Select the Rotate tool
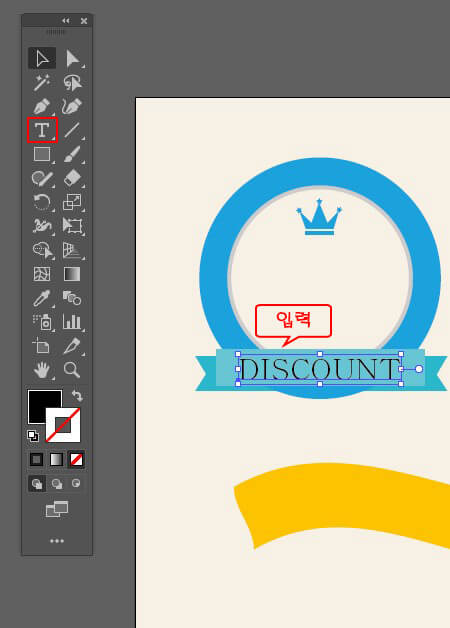The width and height of the screenshot is (450, 628). click(x=42, y=202)
